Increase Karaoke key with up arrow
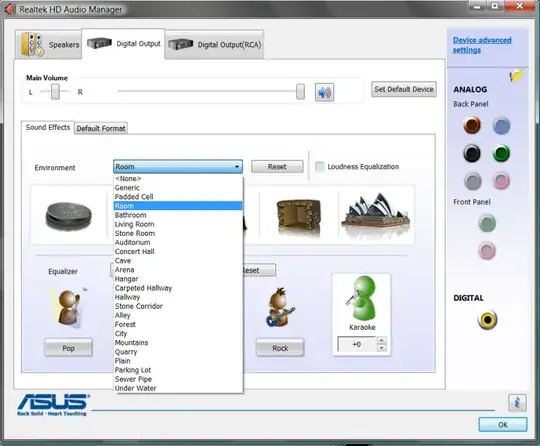 click(381, 340)
